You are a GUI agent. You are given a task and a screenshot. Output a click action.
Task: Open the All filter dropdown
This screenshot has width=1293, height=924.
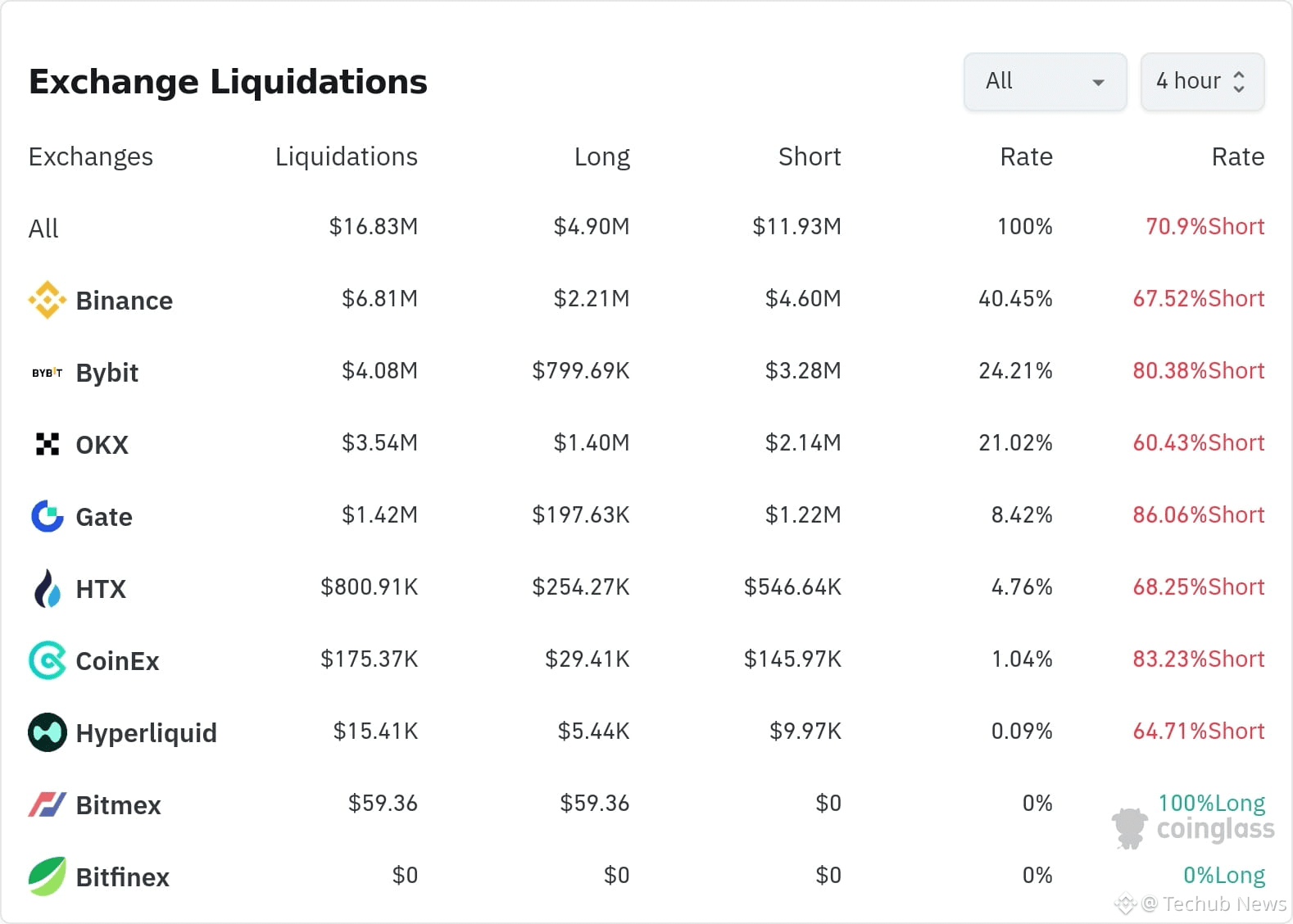(1044, 82)
